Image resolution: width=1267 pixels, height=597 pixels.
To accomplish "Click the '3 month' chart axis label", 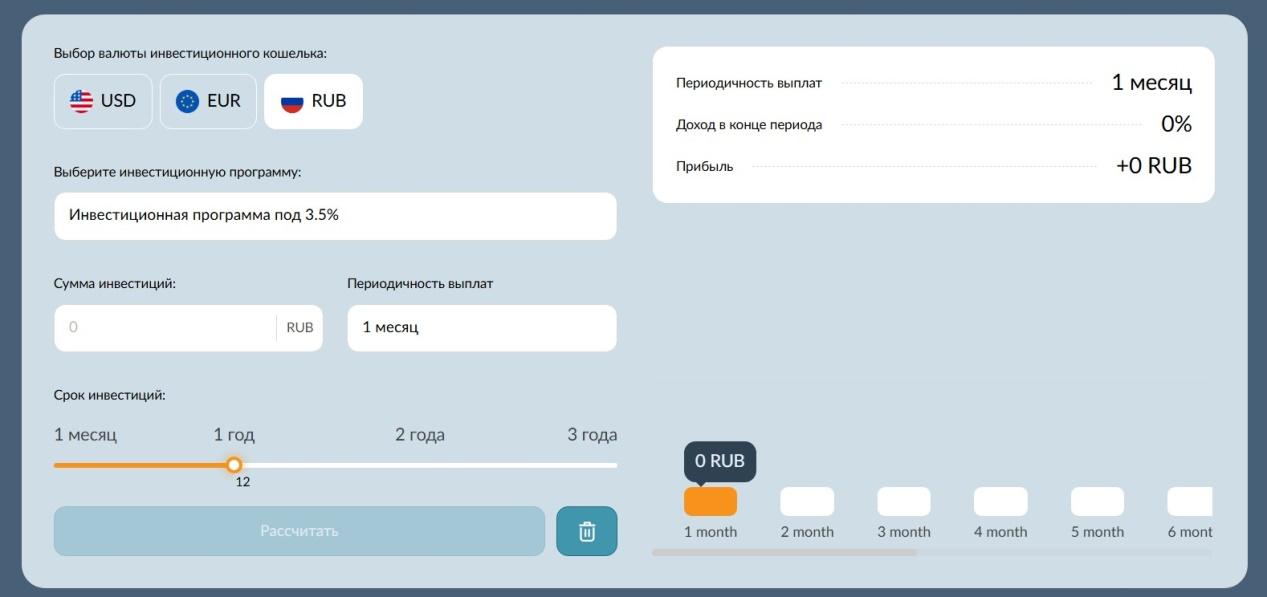I will (x=904, y=532).
